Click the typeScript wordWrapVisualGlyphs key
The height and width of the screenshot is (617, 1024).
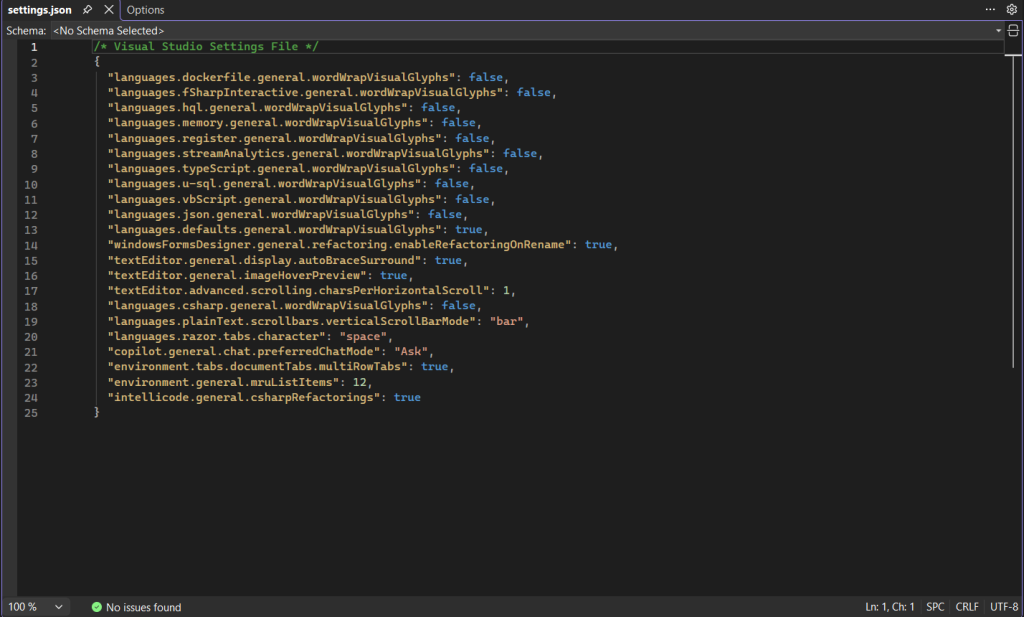tap(281, 168)
